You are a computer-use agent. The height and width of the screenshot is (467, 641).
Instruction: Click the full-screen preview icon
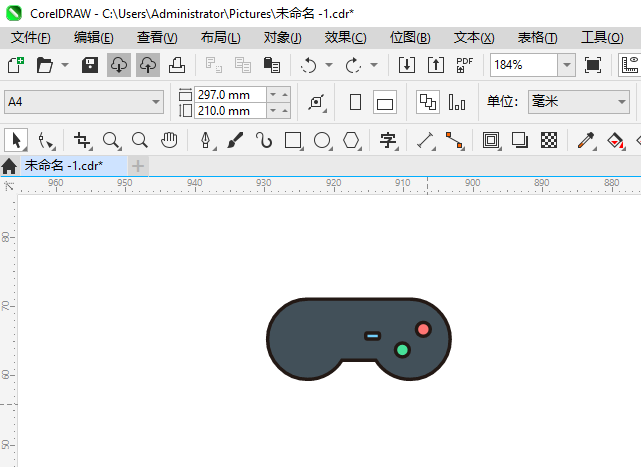pos(593,65)
